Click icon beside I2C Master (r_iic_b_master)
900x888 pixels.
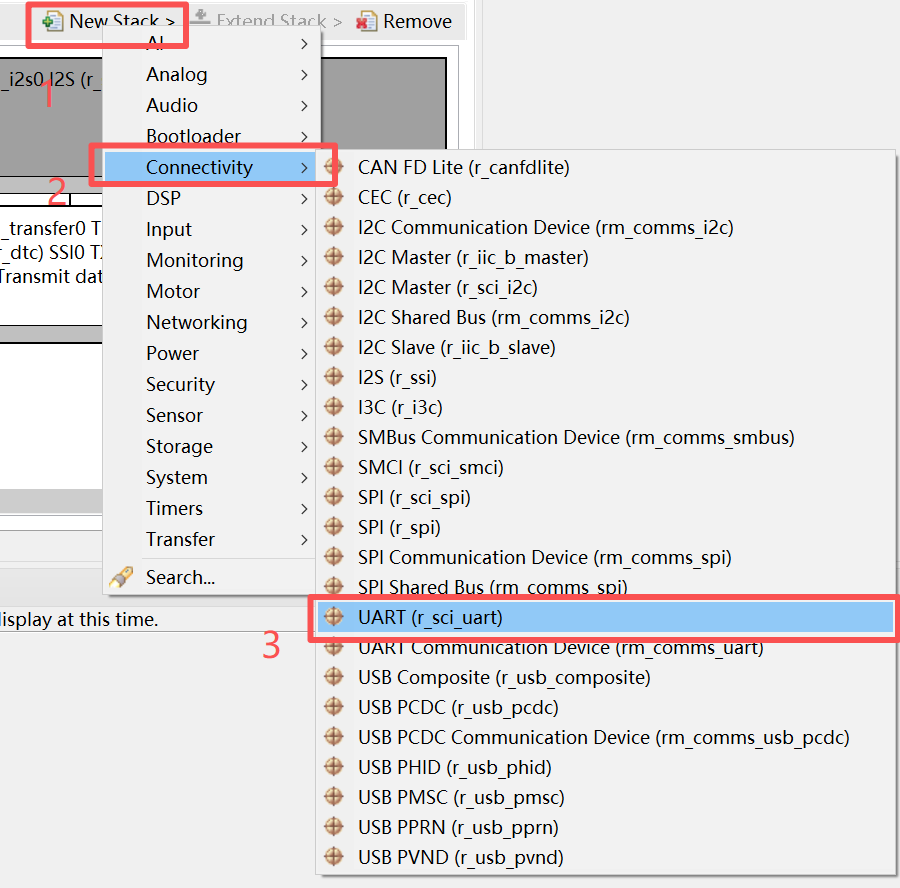tap(333, 257)
